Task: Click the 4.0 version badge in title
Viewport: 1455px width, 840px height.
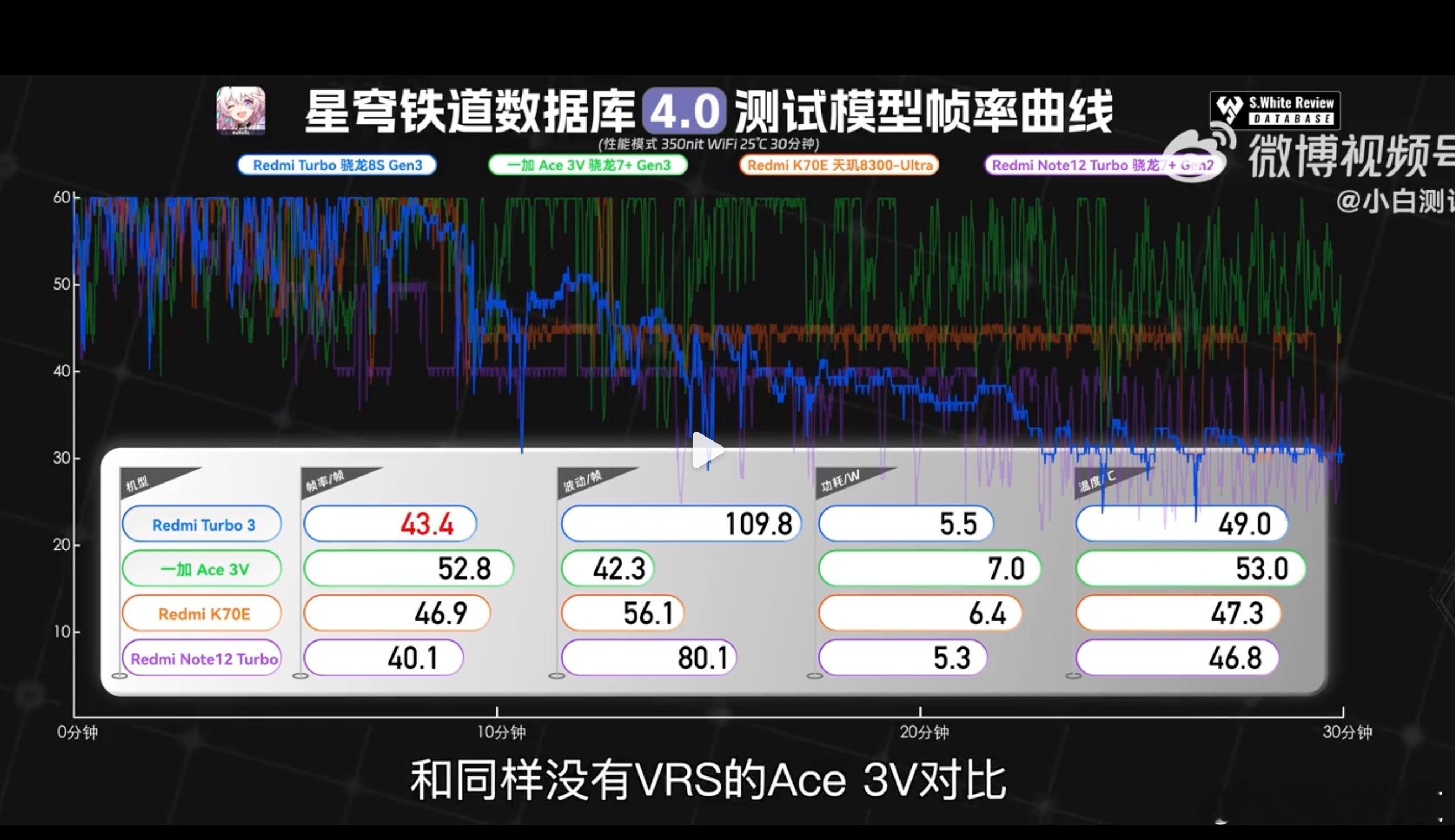Action: point(684,111)
